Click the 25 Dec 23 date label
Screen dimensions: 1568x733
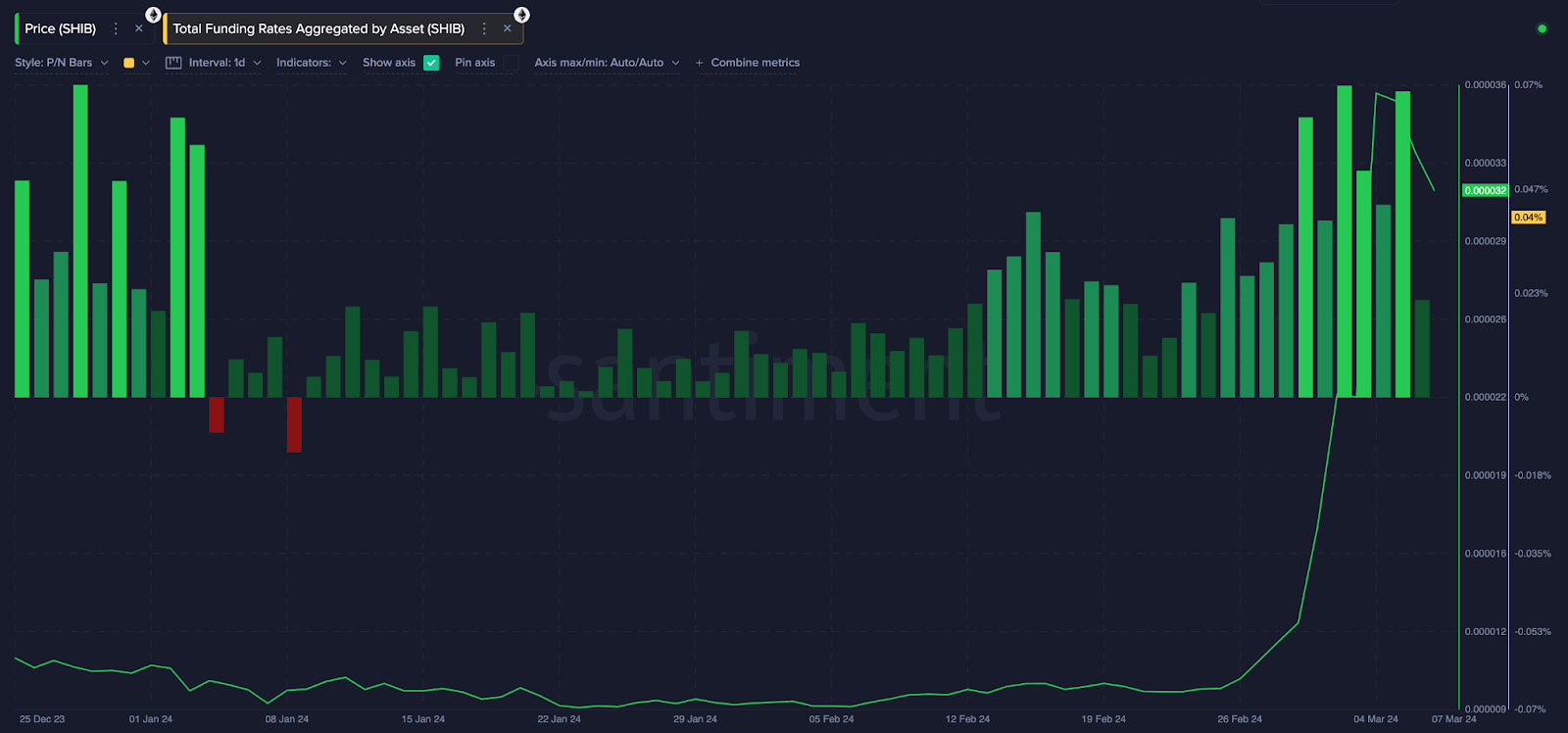(42, 719)
